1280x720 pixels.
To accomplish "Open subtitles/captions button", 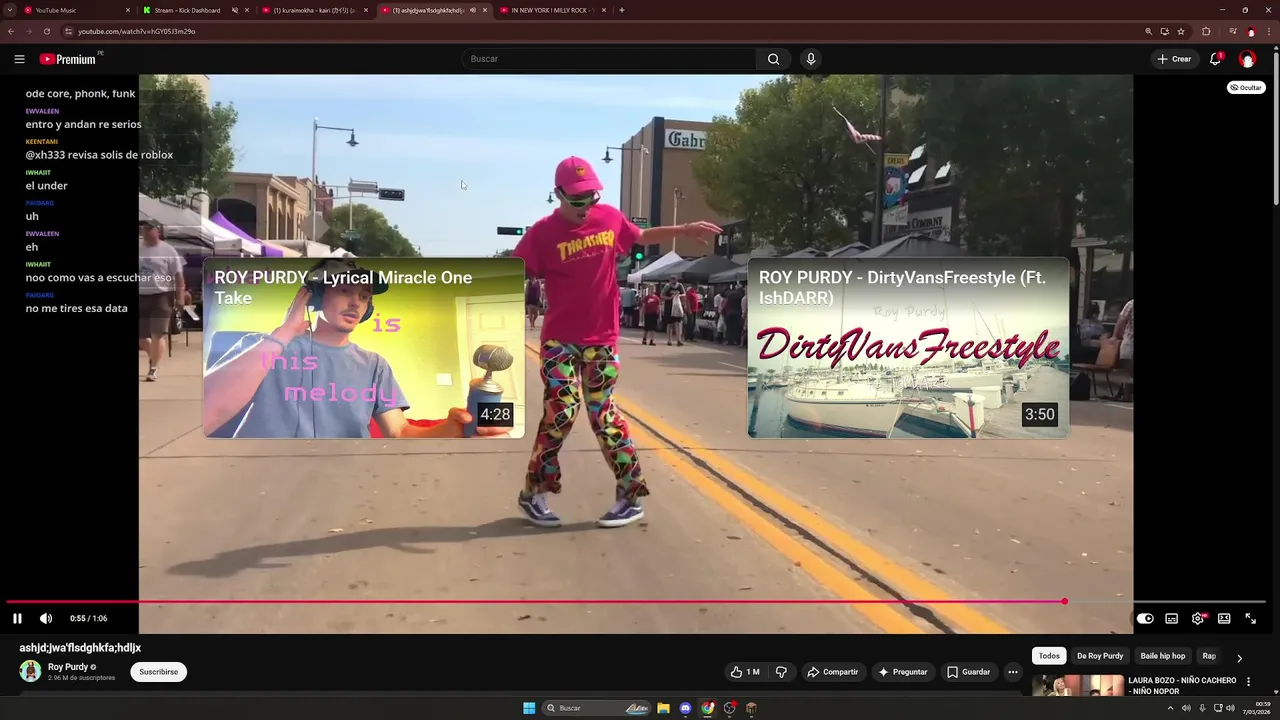I will click(1172, 619).
